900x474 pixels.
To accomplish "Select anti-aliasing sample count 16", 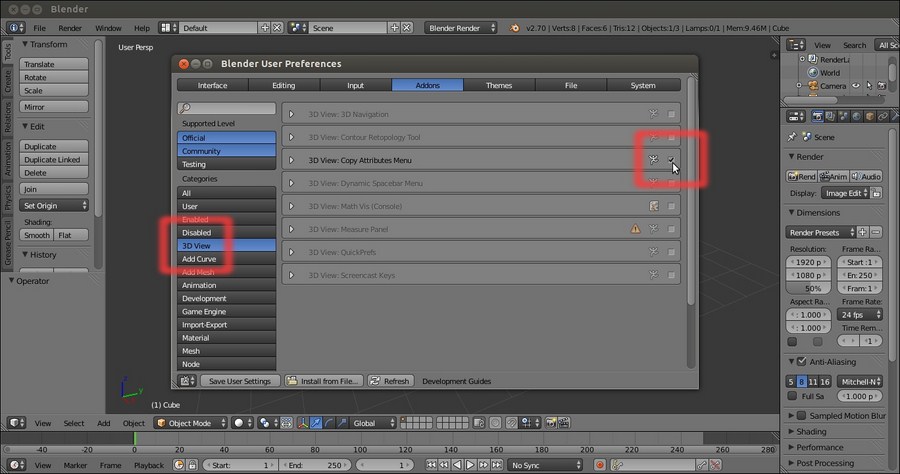I will point(825,382).
